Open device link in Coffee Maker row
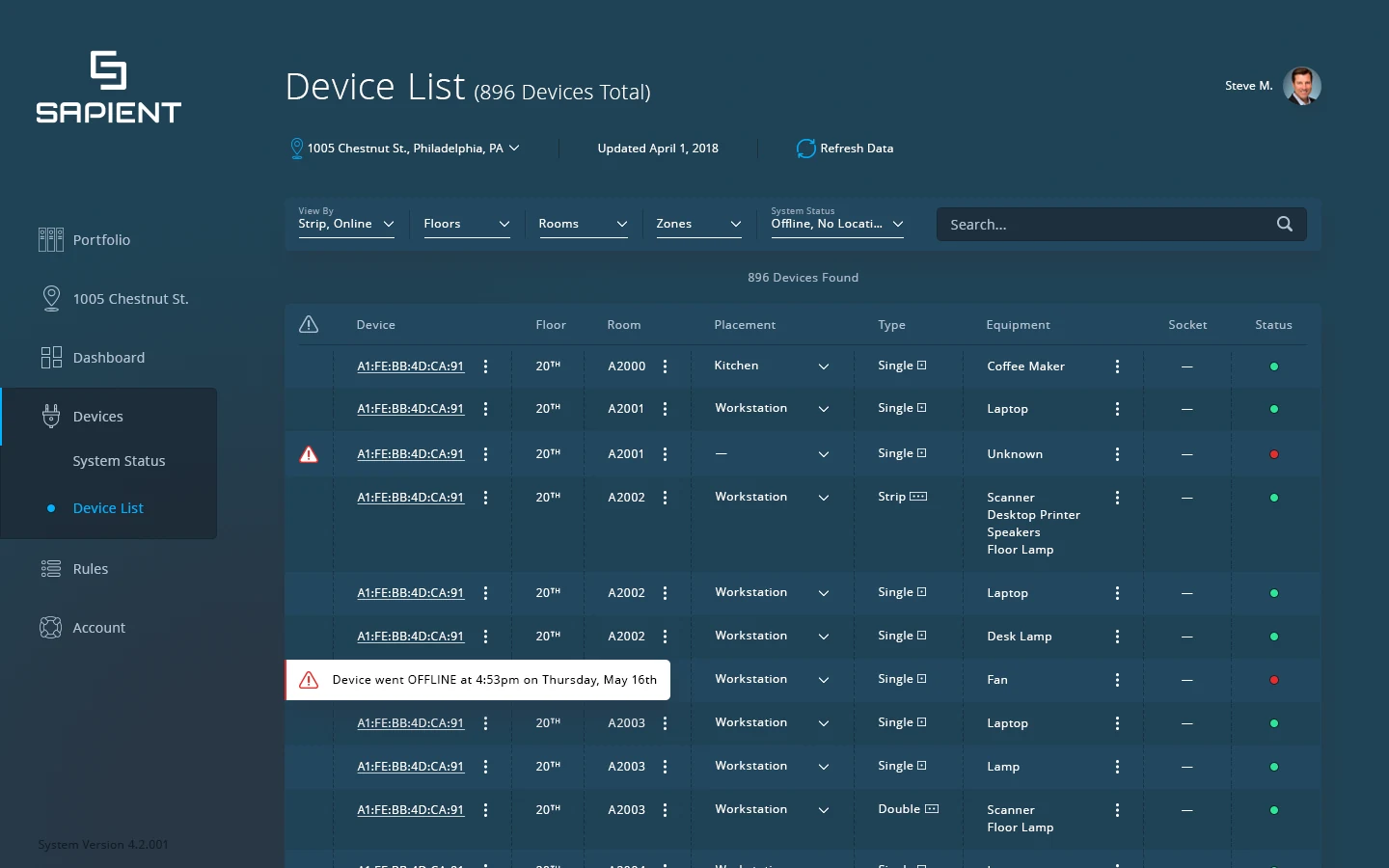The width and height of the screenshot is (1389, 868). 410,366
